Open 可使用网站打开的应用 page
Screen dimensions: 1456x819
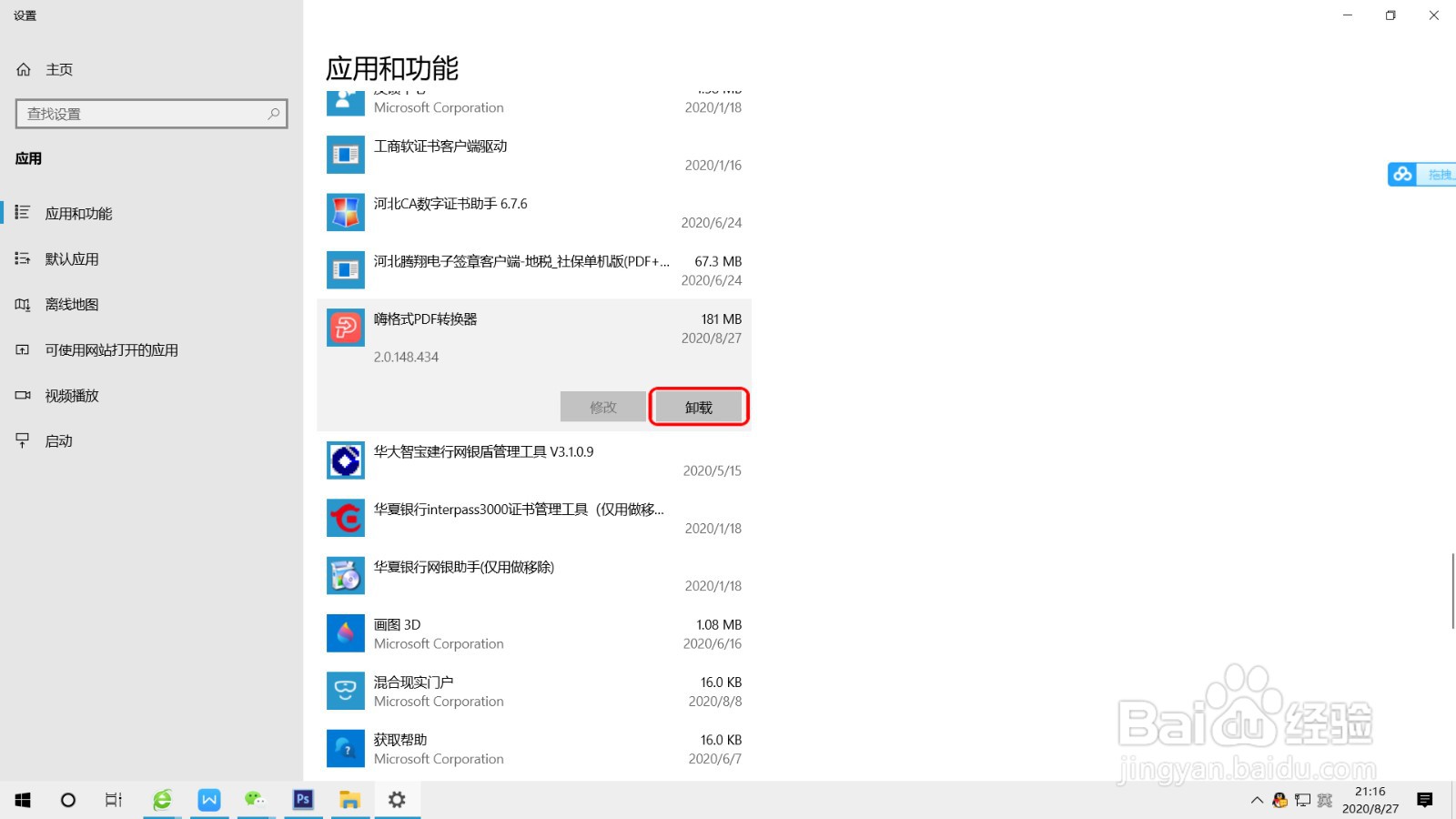point(151,349)
